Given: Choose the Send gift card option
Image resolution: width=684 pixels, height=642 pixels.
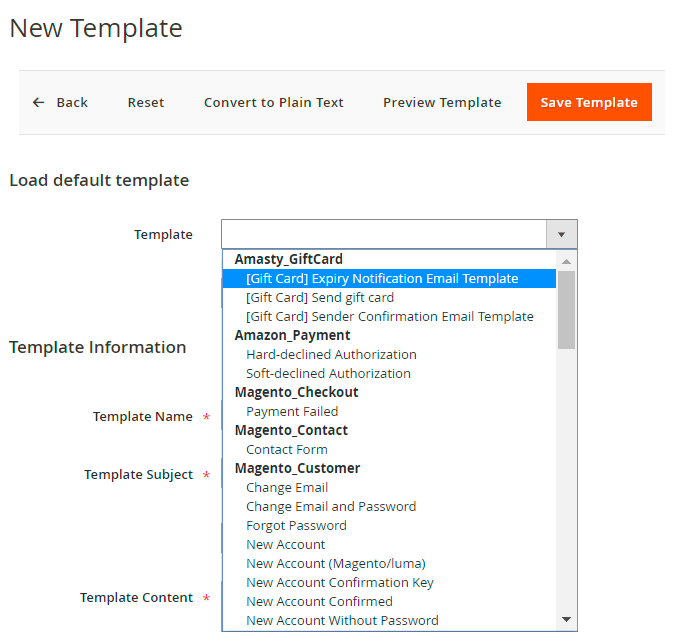Looking at the screenshot, I should [320, 297].
